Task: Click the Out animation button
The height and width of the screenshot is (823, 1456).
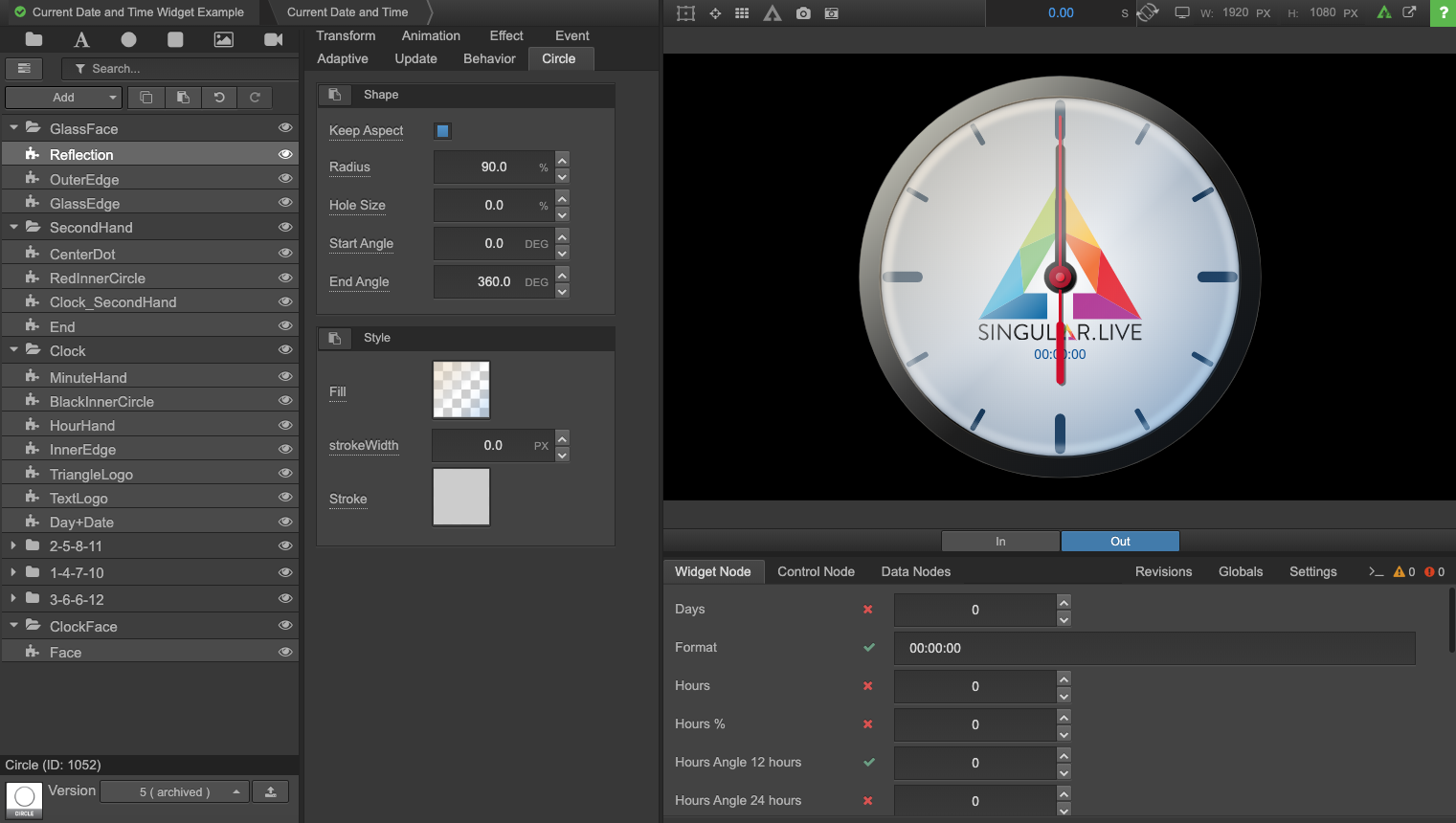Action: (x=1119, y=542)
